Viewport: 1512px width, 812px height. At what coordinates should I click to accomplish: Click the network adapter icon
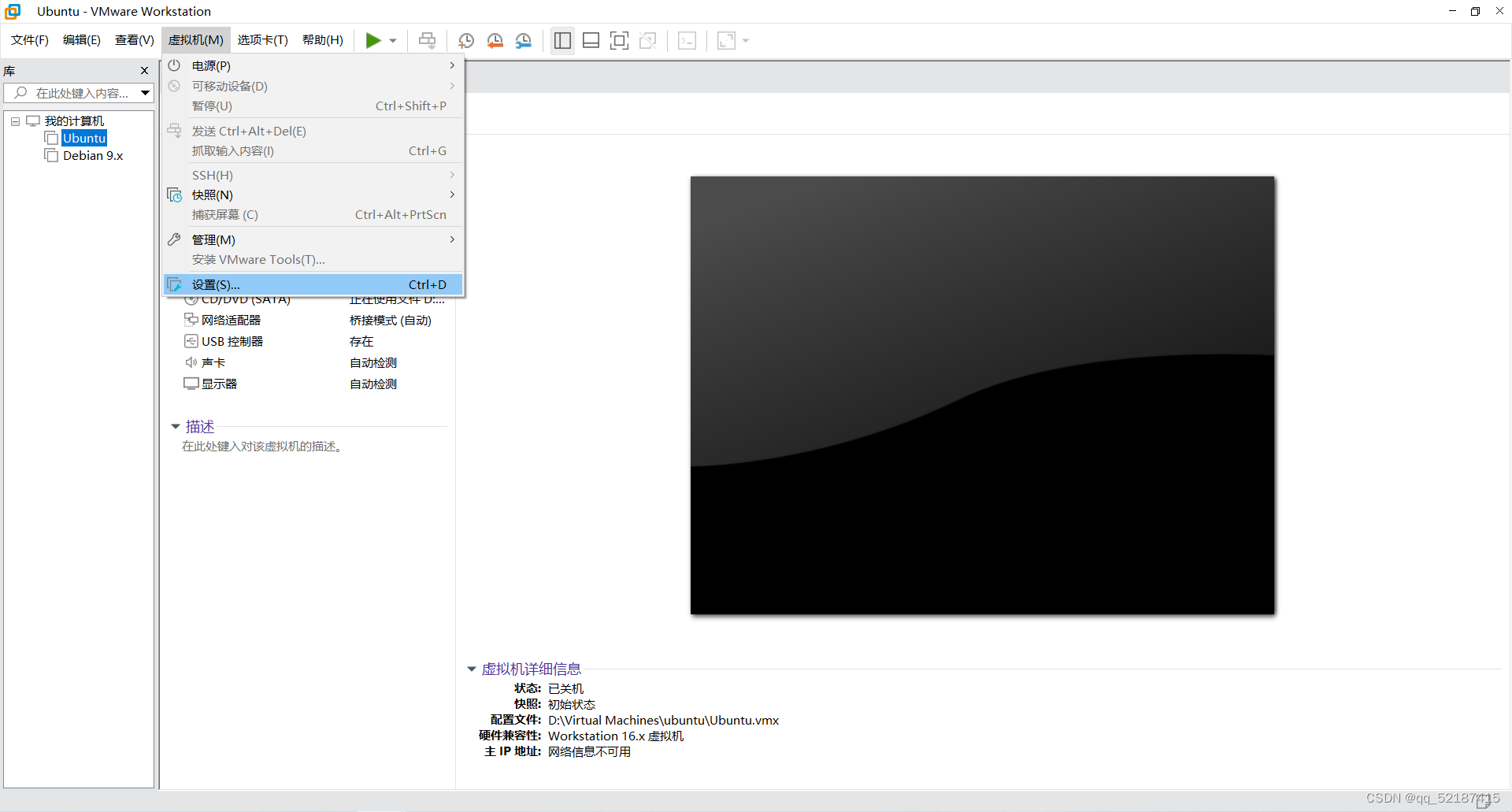click(191, 320)
